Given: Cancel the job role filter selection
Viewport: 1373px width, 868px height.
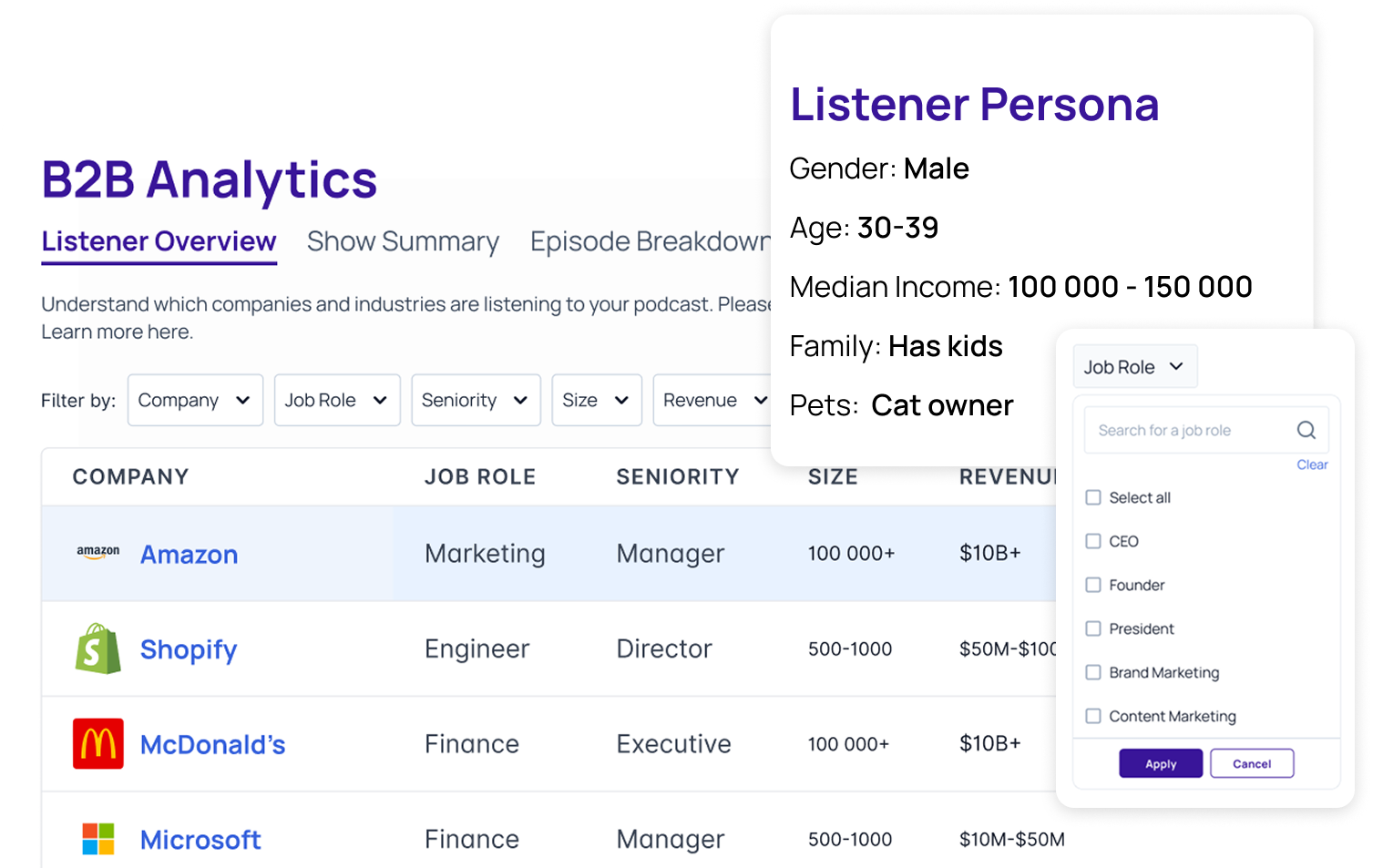Looking at the screenshot, I should click(x=1252, y=763).
